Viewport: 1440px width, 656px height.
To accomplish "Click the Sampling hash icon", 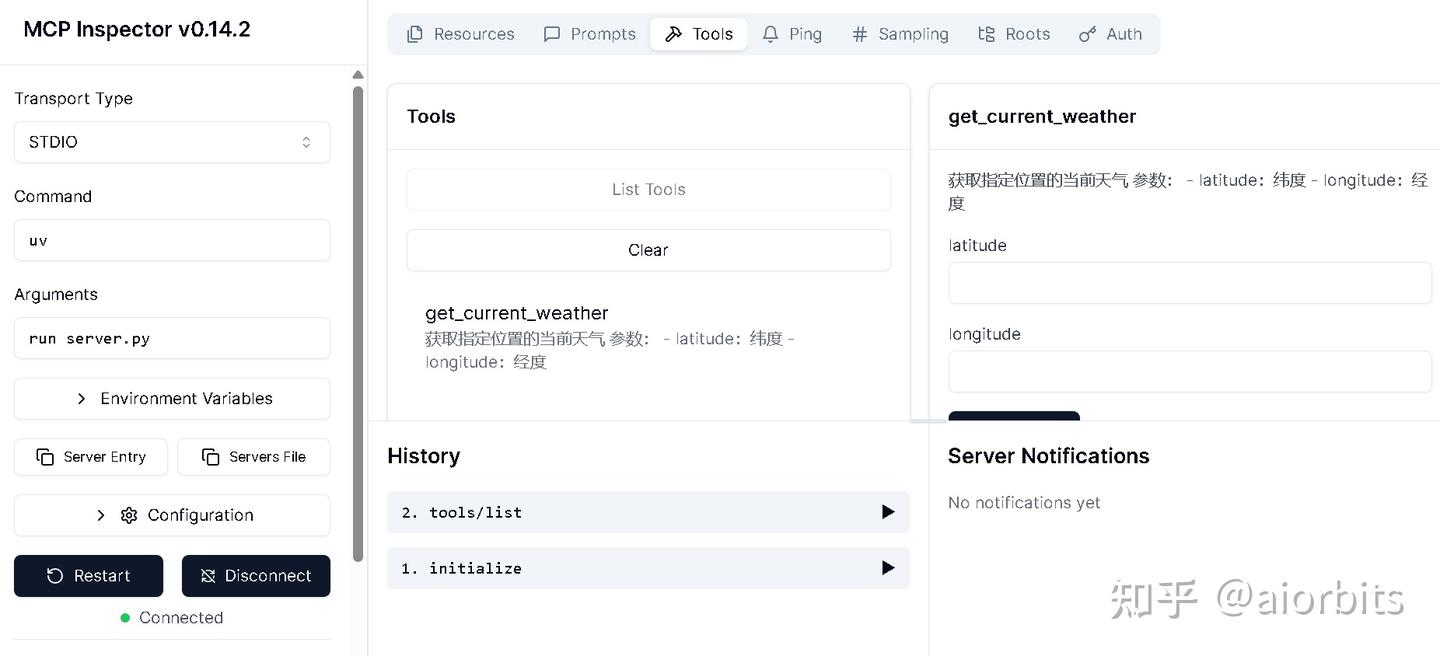I will pos(860,34).
